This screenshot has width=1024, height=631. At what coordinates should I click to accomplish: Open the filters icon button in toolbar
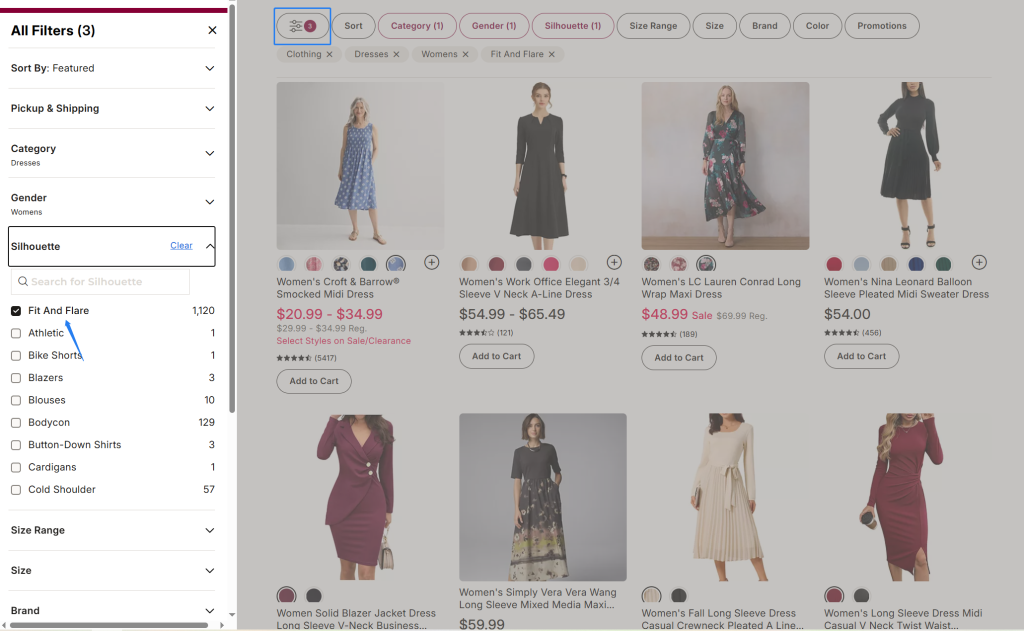(x=302, y=26)
